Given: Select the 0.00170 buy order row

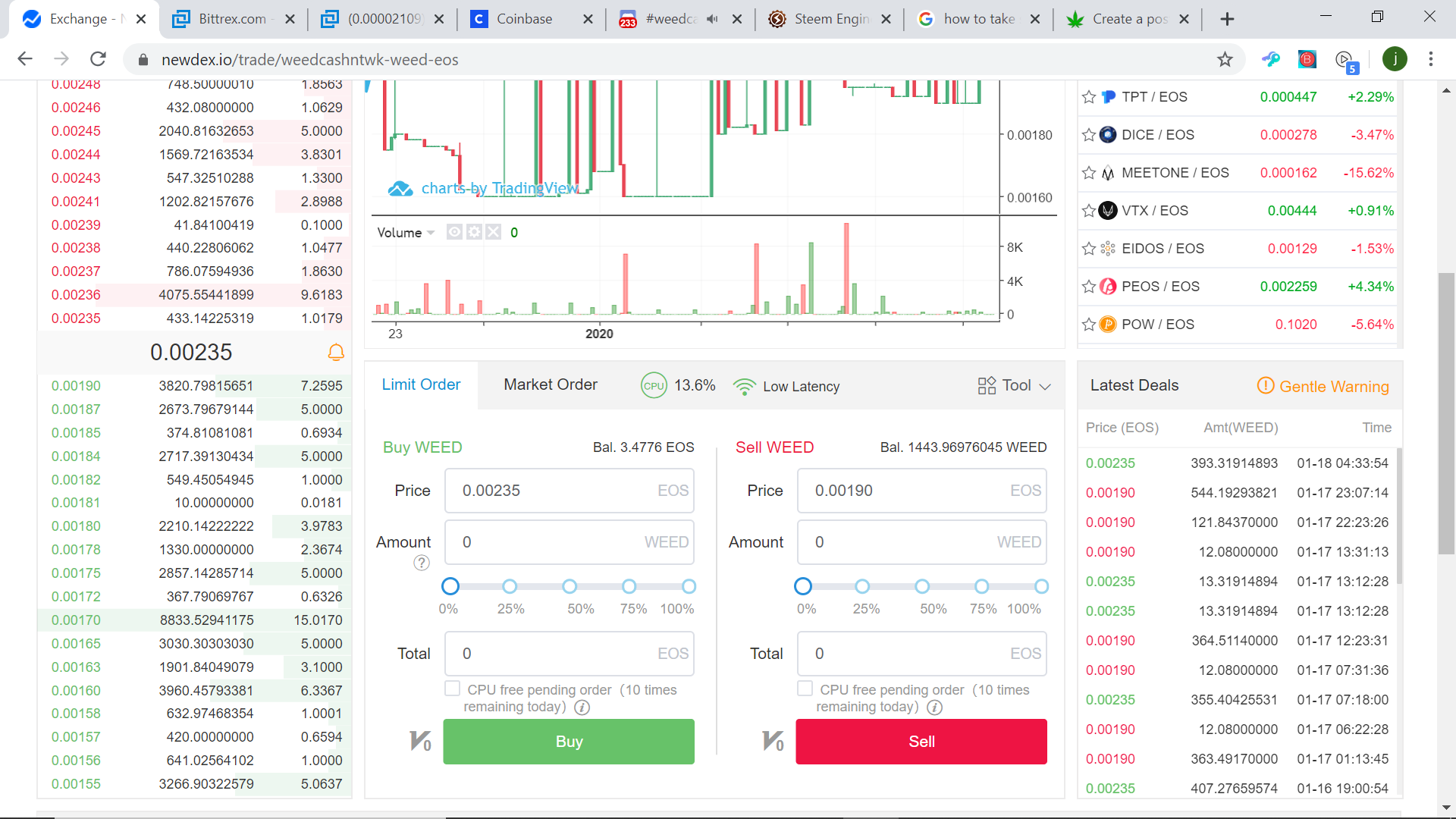Looking at the screenshot, I should [x=195, y=620].
